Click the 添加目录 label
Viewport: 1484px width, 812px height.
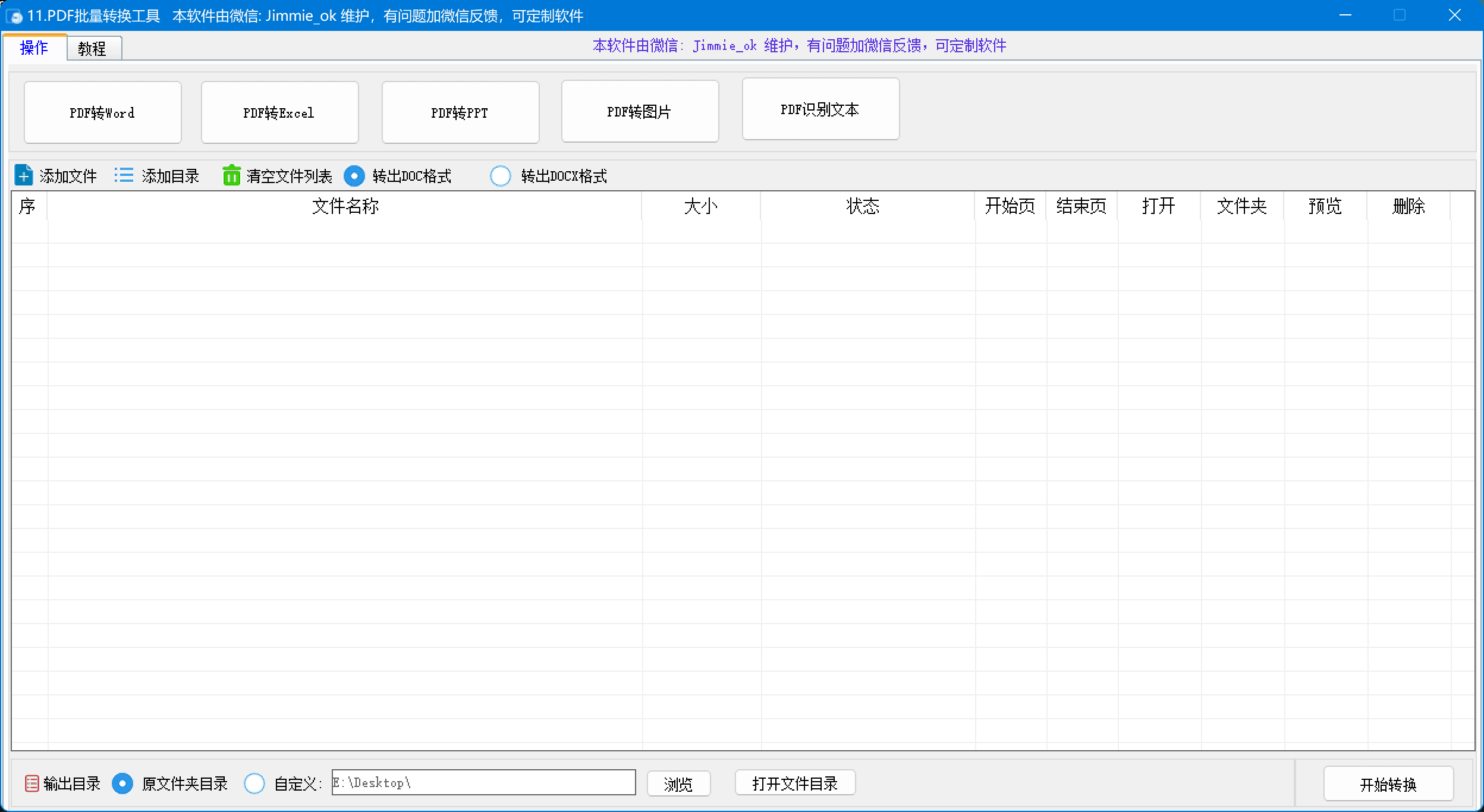tap(171, 176)
